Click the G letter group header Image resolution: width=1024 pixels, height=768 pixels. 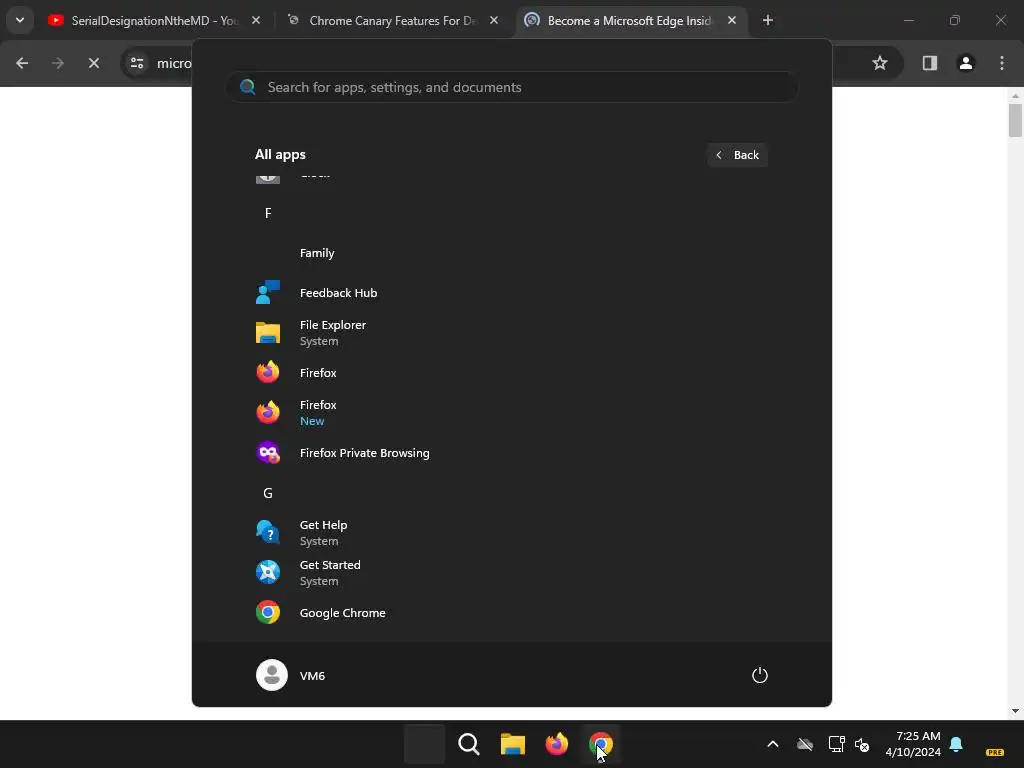(268, 493)
